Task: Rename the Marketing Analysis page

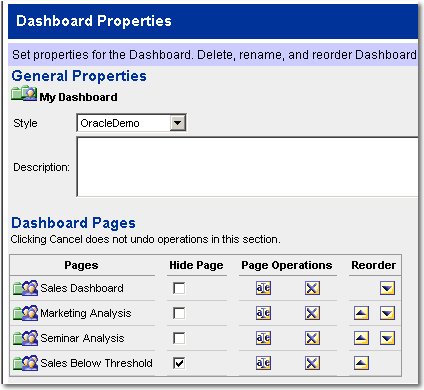Action: coord(263,313)
